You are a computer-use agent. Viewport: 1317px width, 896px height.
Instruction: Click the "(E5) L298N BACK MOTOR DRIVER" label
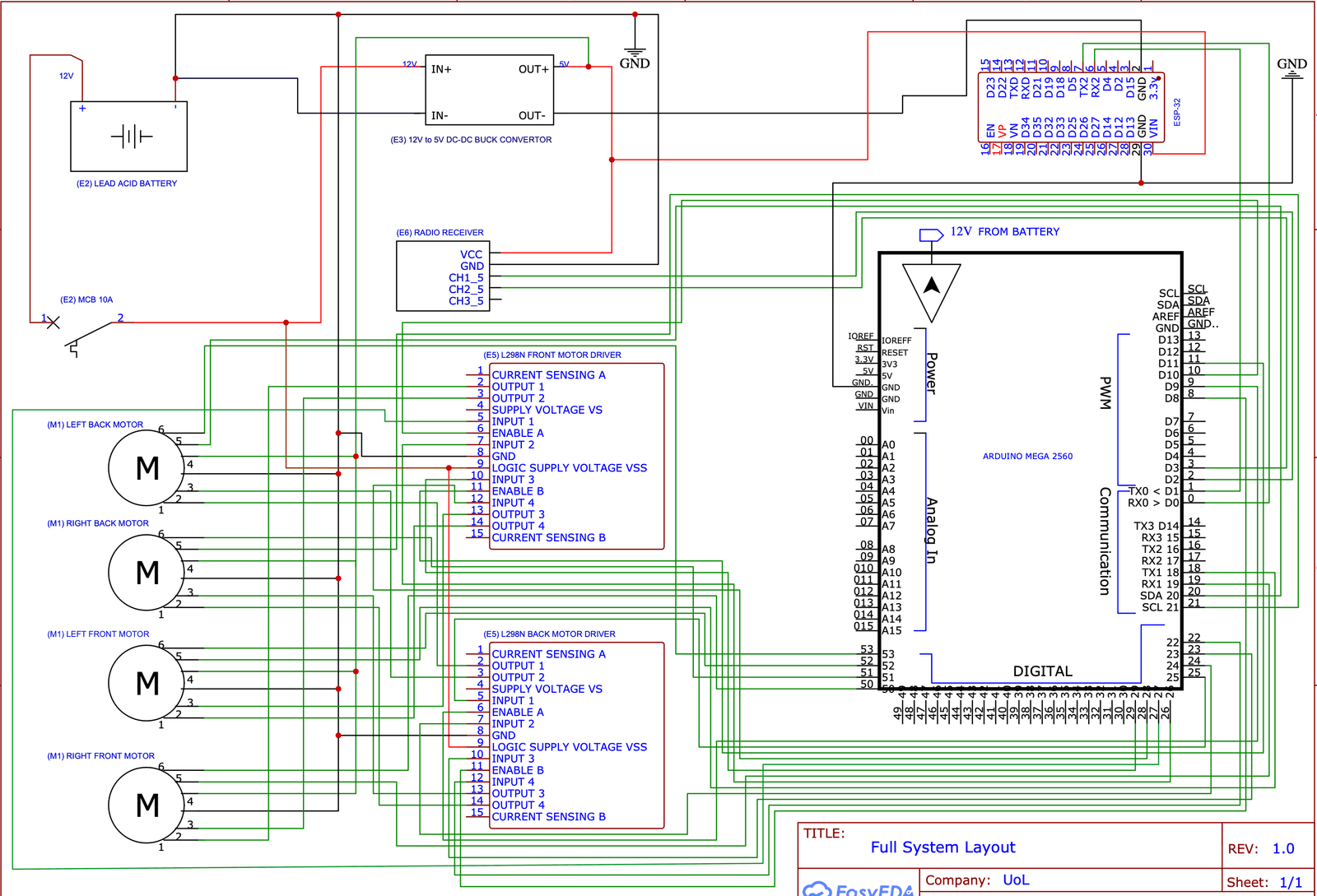tap(549, 634)
